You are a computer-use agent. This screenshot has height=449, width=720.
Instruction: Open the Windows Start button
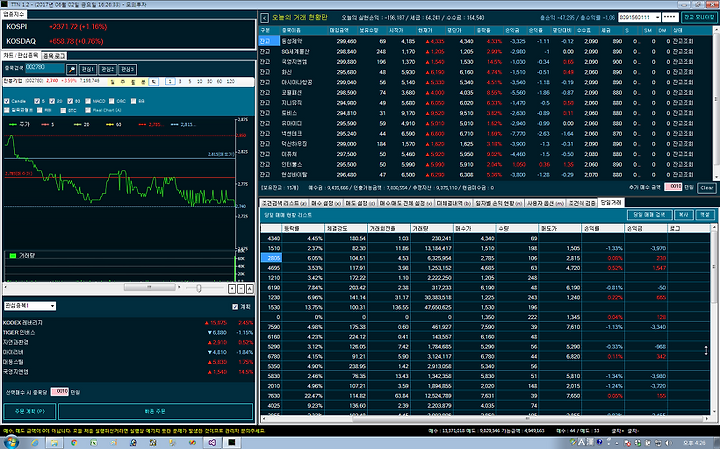pos(11,443)
